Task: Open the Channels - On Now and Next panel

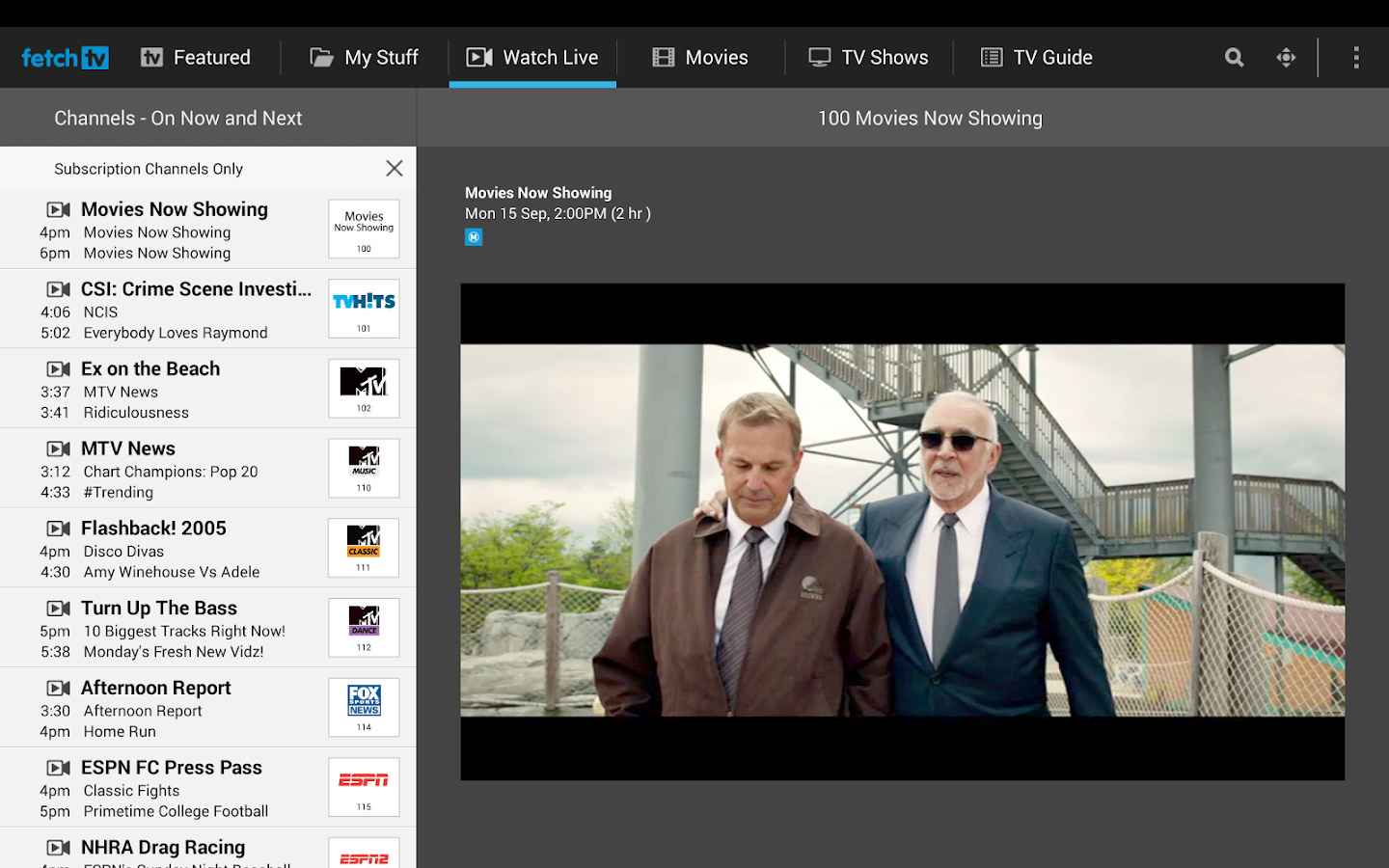Action: pos(177,117)
